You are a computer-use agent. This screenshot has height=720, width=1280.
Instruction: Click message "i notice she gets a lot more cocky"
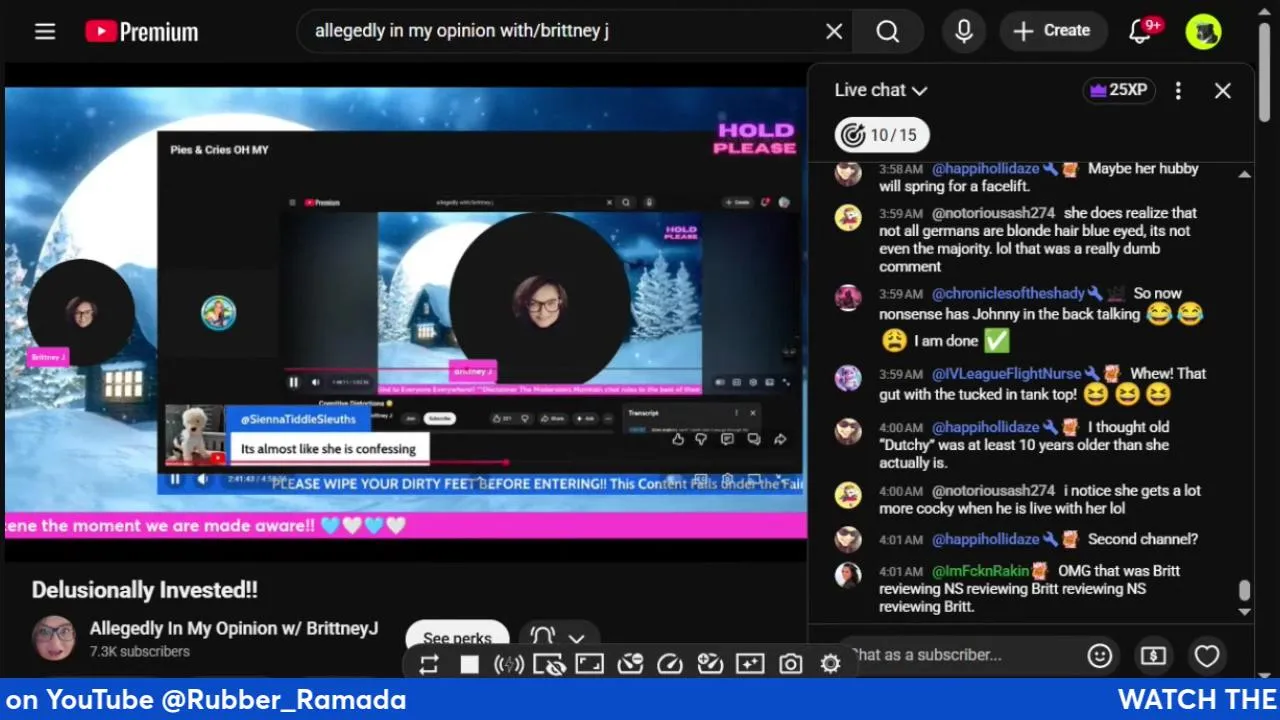click(1040, 500)
